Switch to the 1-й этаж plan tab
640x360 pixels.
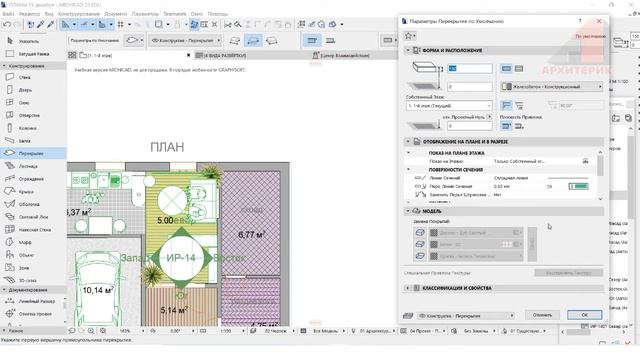pos(131,55)
